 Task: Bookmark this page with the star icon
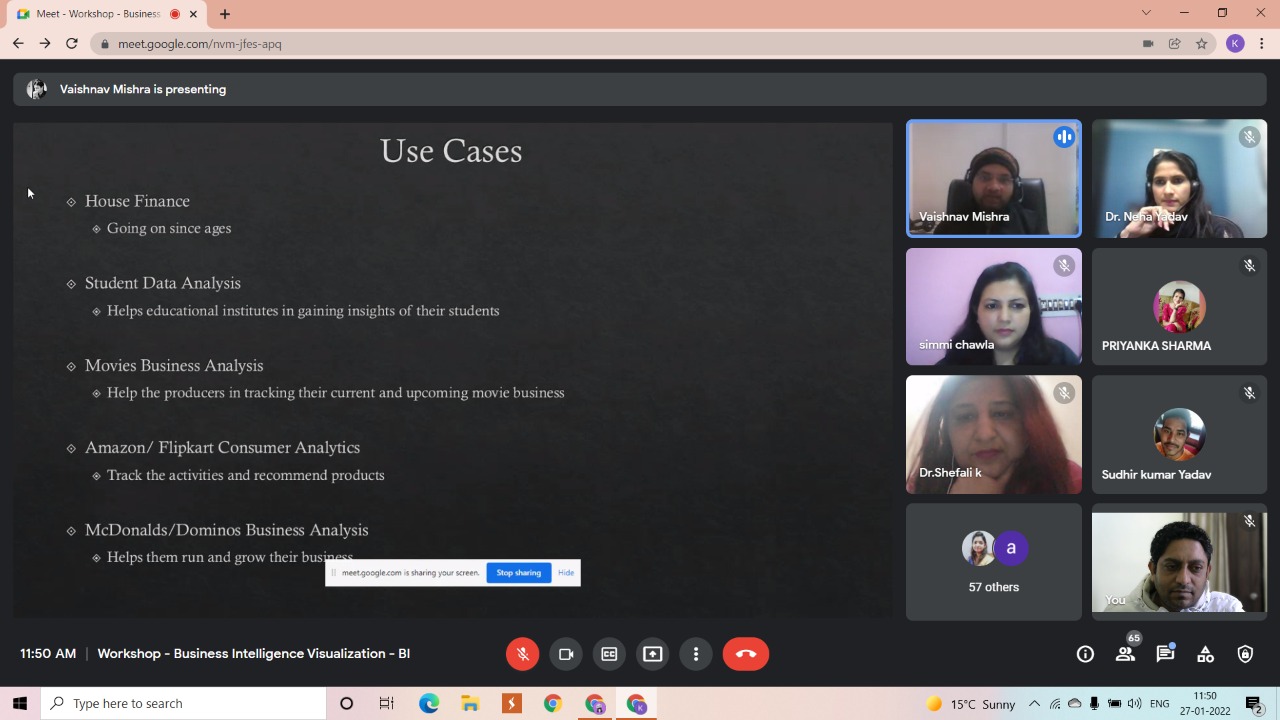pyautogui.click(x=1202, y=44)
